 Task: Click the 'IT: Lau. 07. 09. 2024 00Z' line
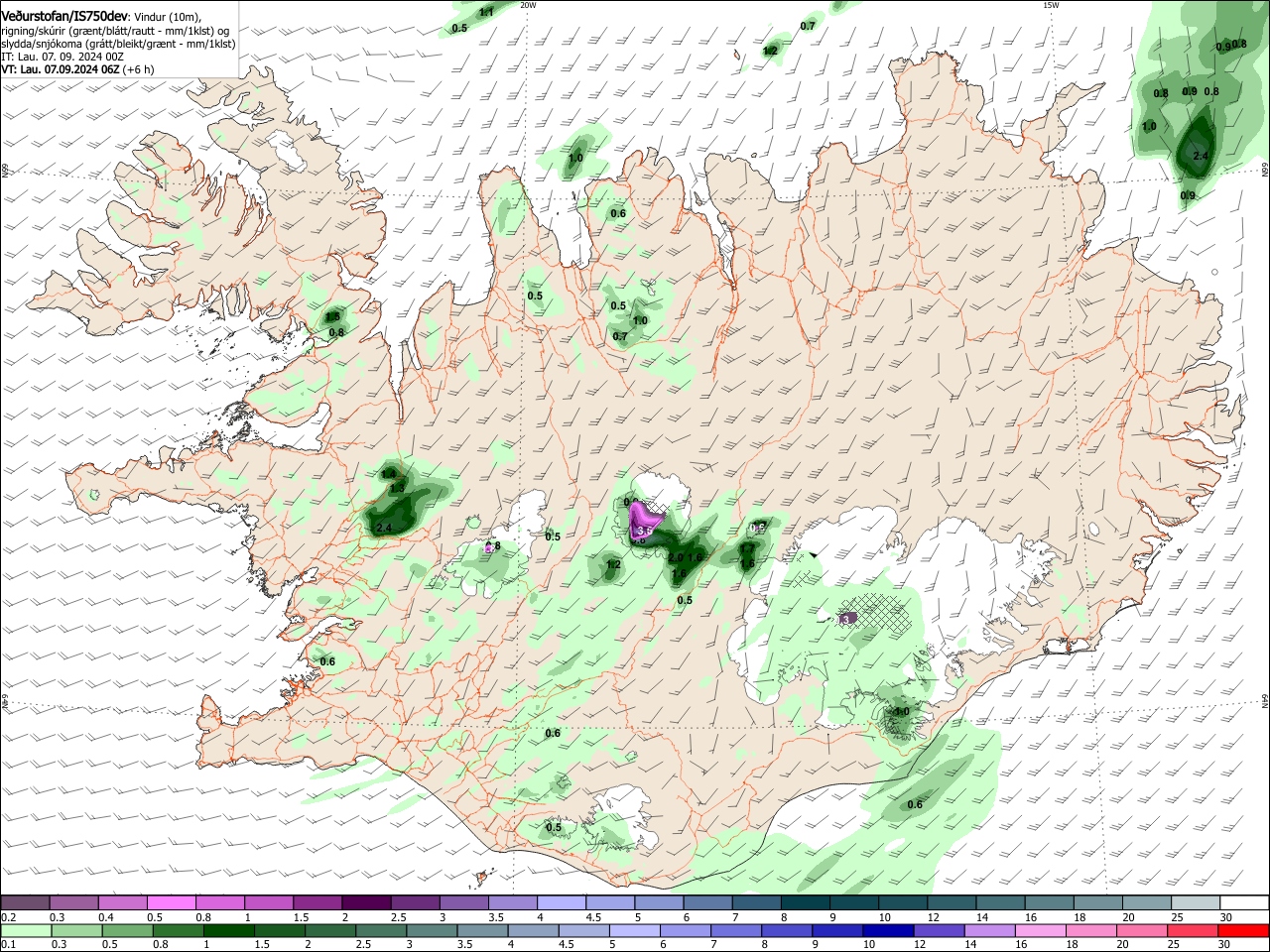coord(63,57)
